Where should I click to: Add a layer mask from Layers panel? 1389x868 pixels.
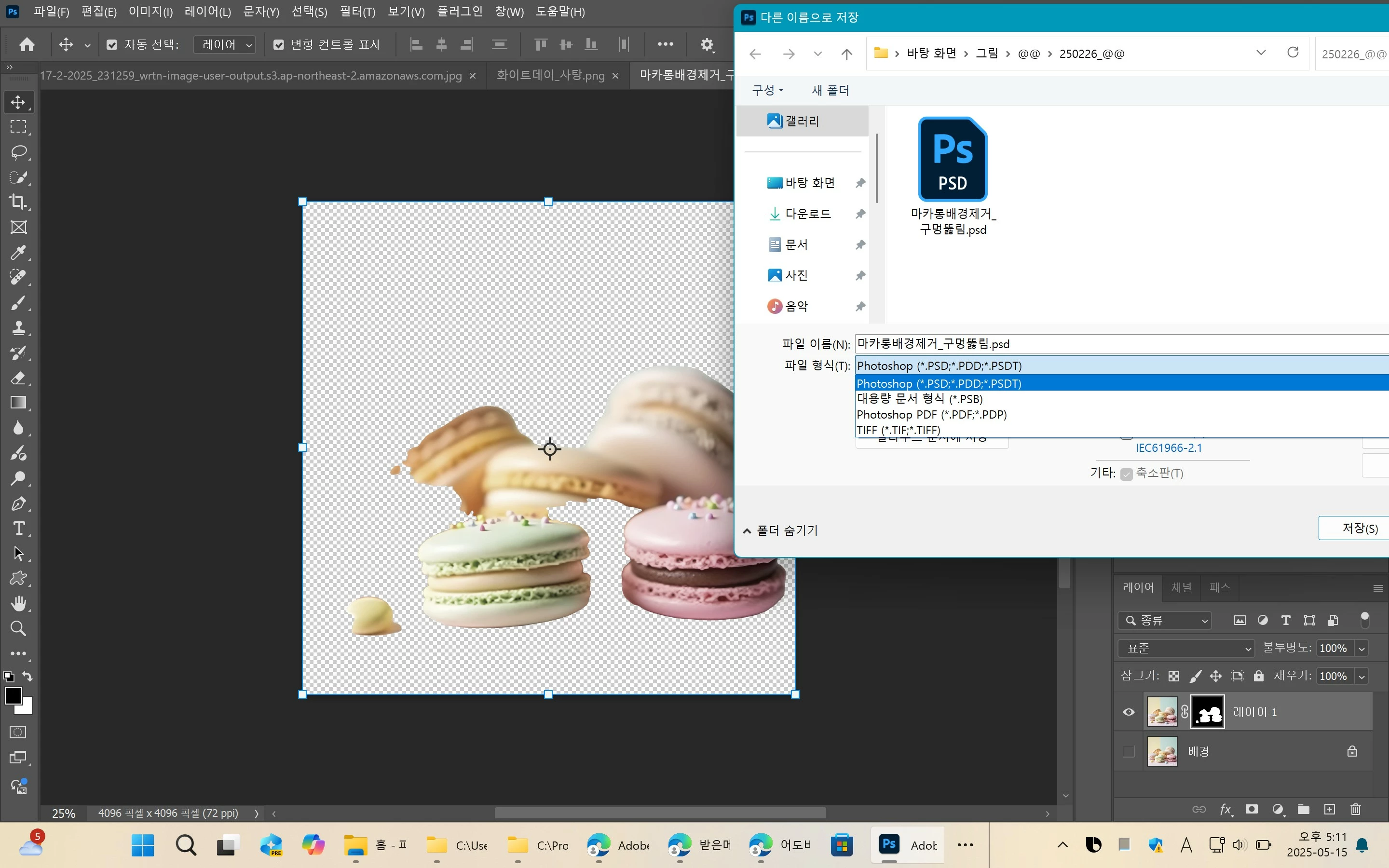(1251, 810)
